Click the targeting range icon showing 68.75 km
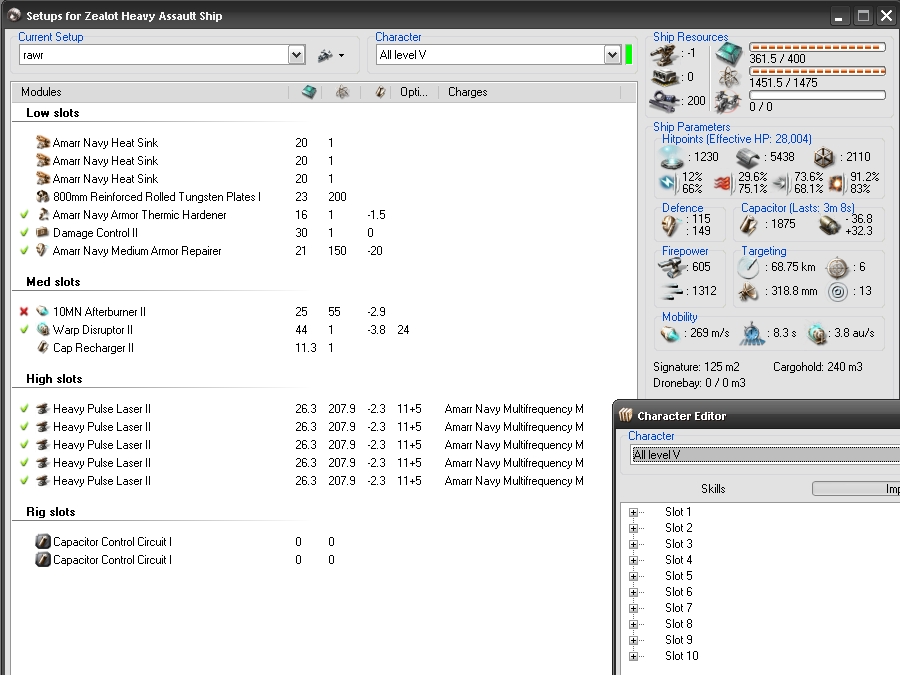 [748, 267]
